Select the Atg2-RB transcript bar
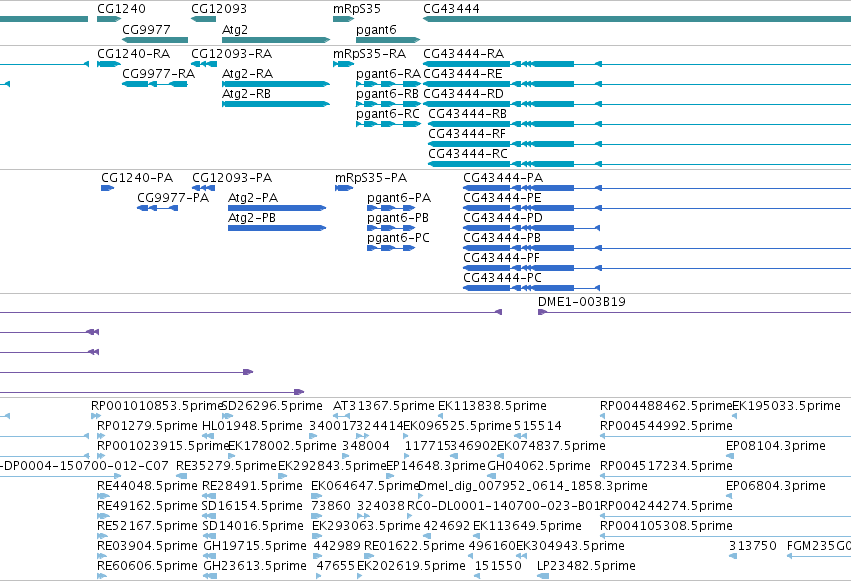 [276, 104]
